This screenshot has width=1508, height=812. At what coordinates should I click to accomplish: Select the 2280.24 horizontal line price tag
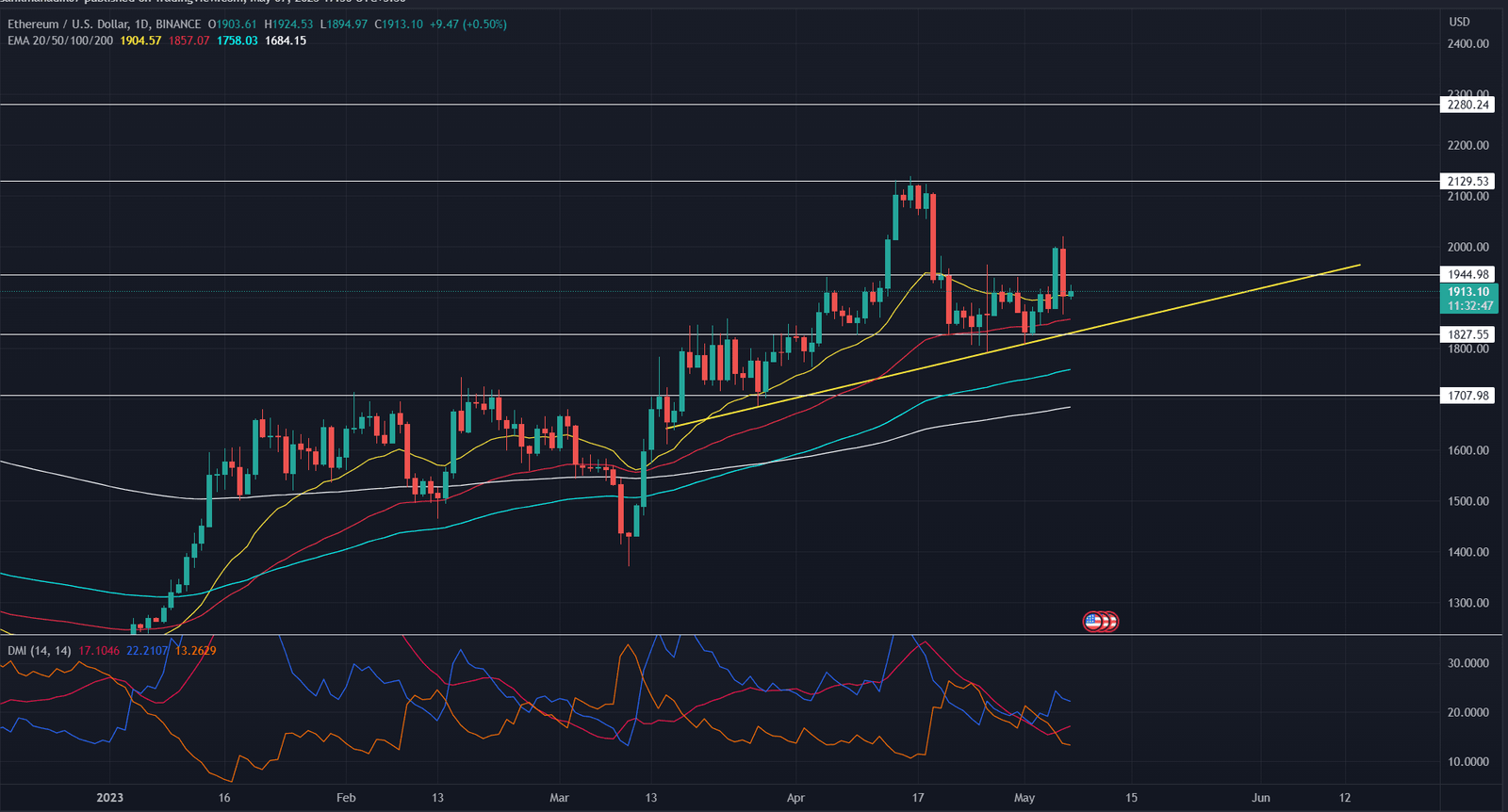pyautogui.click(x=1468, y=105)
